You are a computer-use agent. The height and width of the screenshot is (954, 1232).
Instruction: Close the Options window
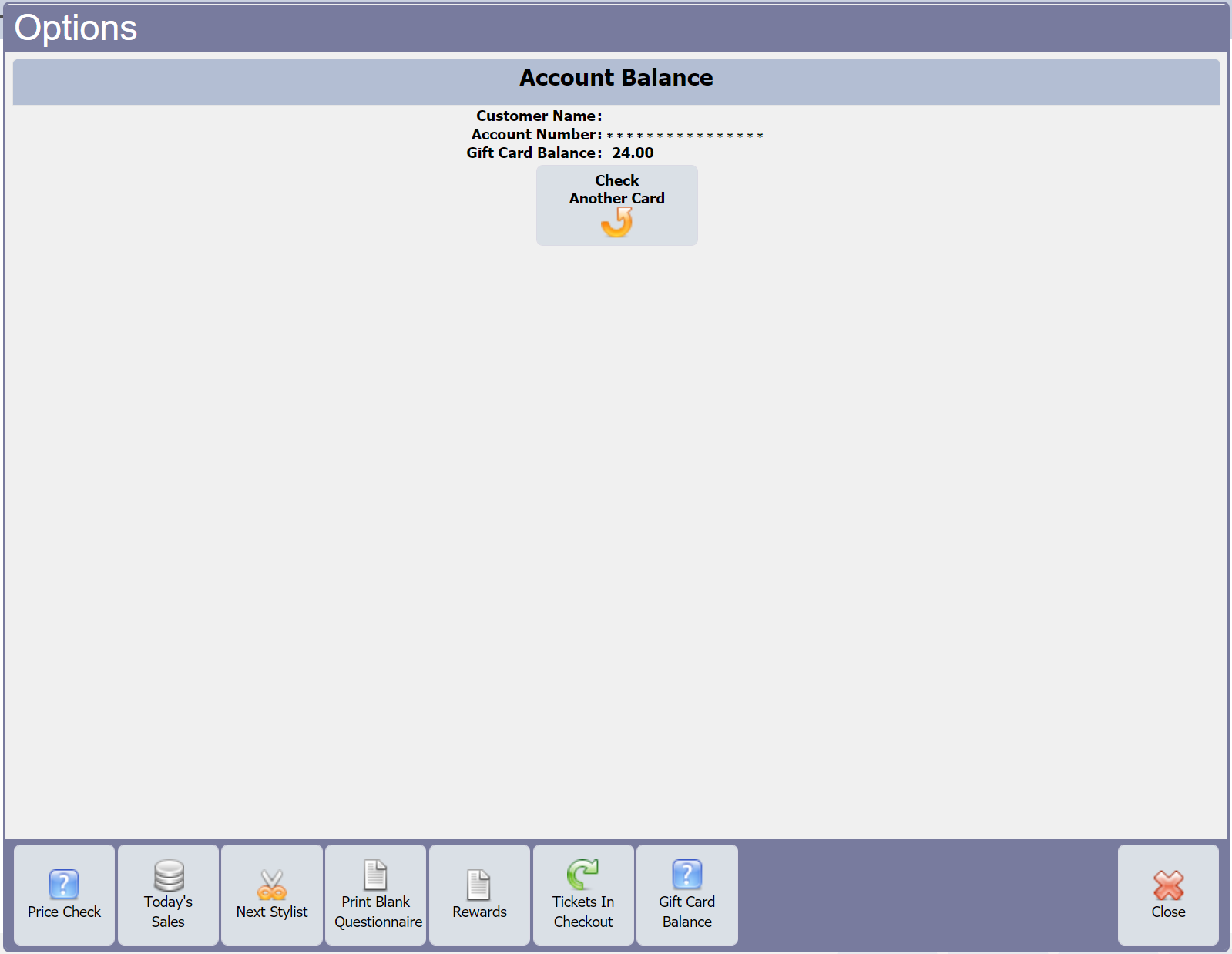click(x=1168, y=895)
